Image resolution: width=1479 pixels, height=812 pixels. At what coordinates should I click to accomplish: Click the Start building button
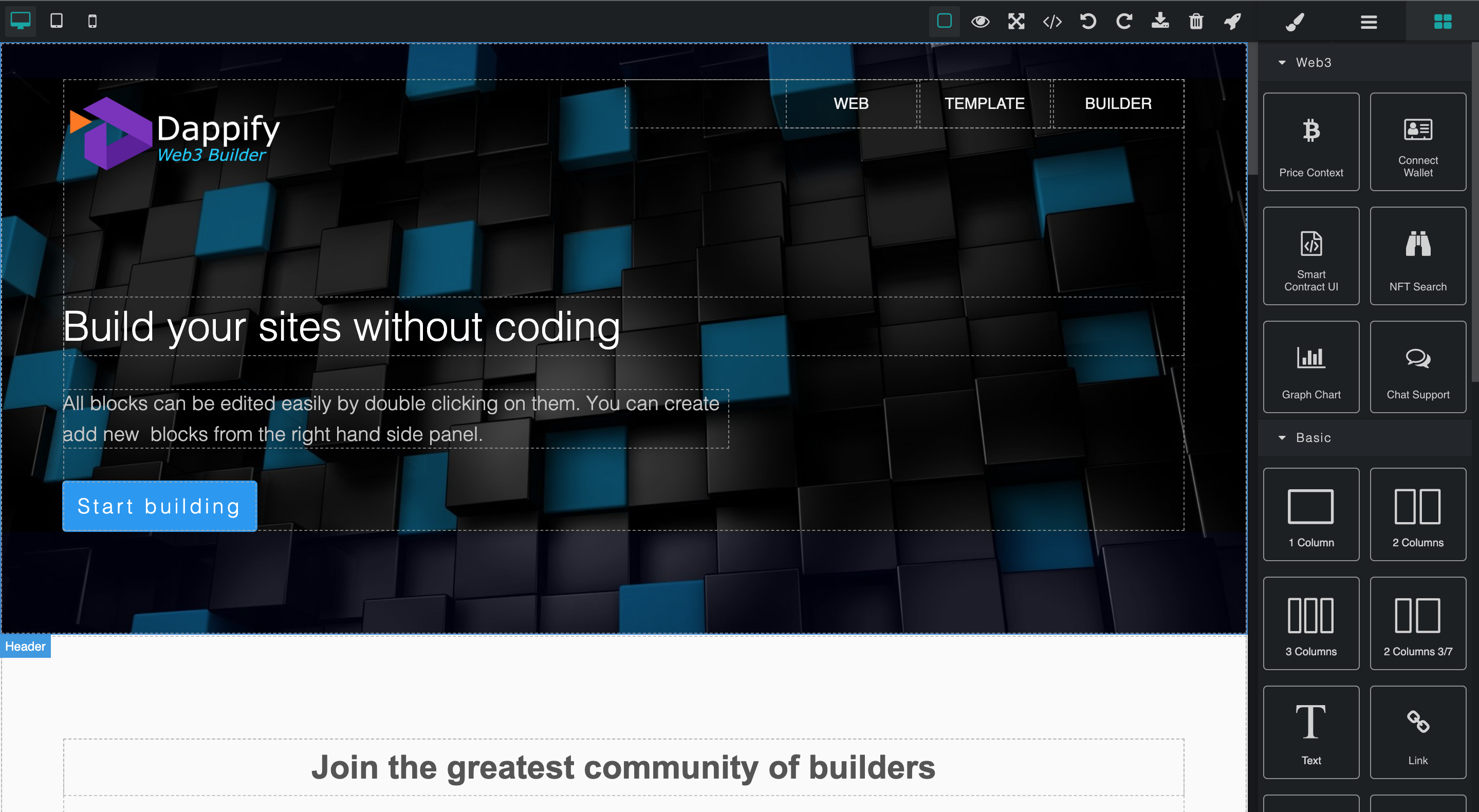click(x=159, y=506)
